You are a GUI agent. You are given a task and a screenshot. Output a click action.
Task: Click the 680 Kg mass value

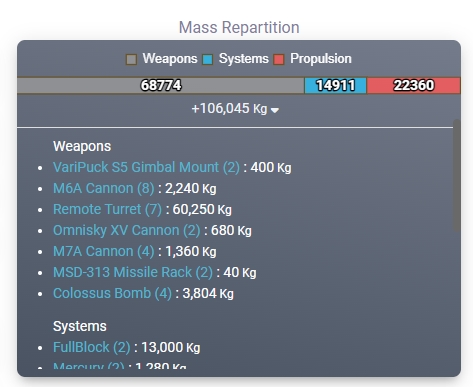pyautogui.click(x=231, y=230)
